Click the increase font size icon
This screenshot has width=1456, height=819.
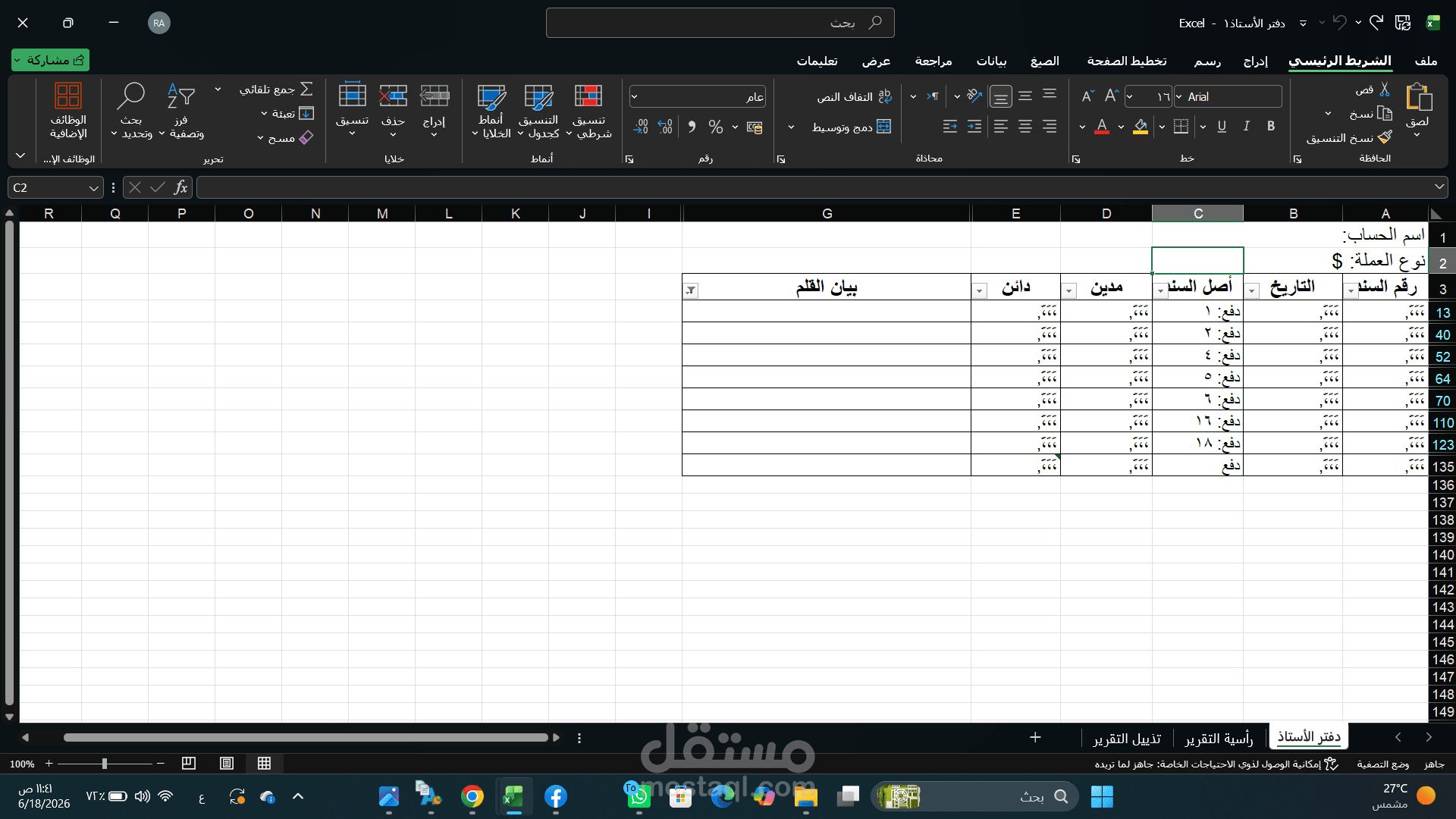point(1112,96)
